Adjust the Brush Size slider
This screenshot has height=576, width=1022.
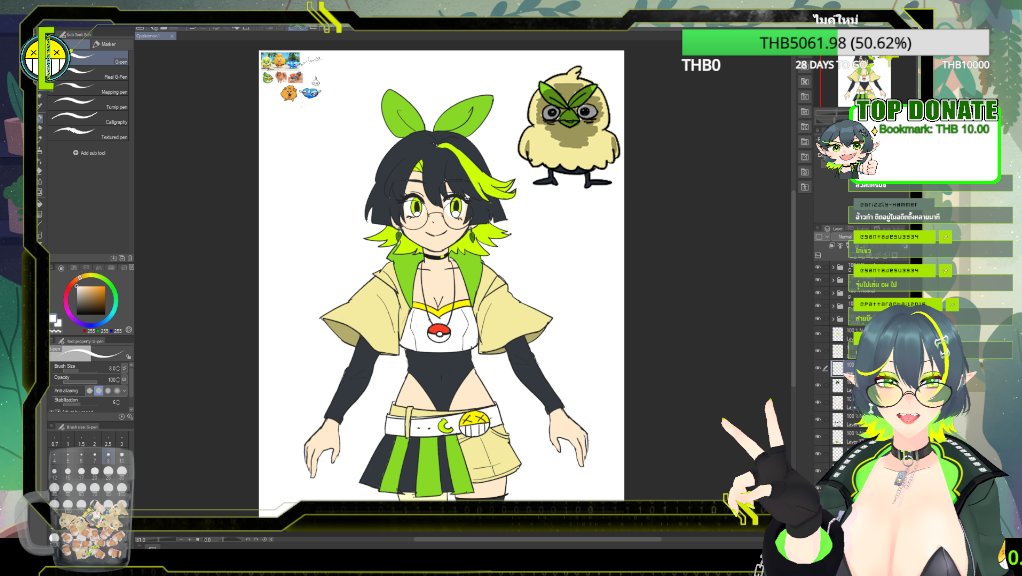click(81, 369)
